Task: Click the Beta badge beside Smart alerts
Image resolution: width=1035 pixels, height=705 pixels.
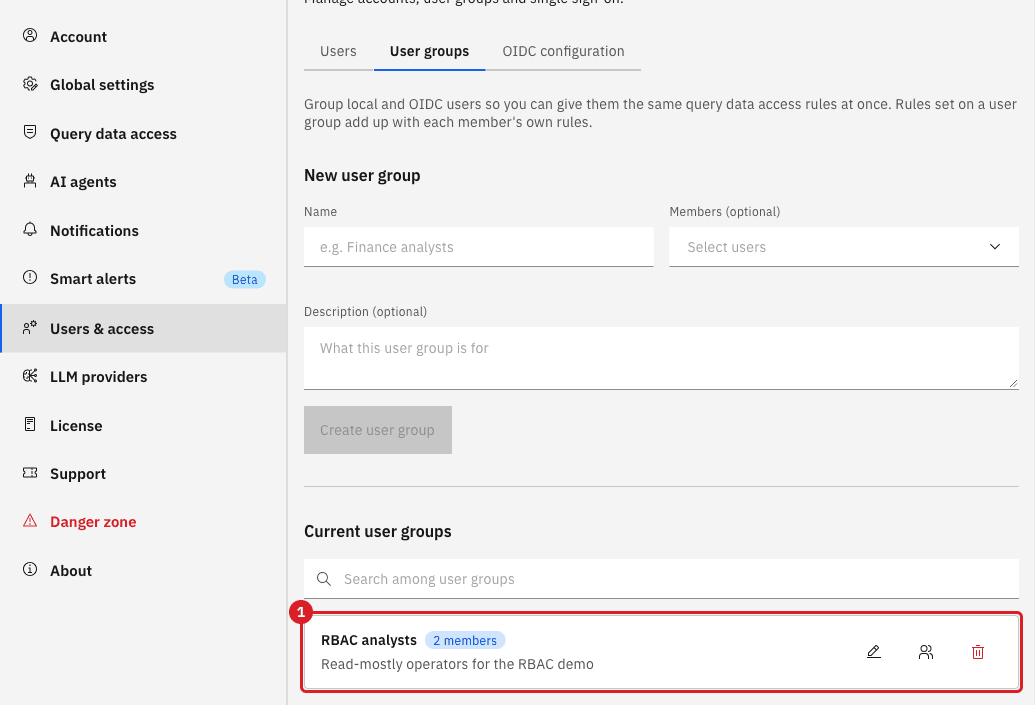Action: pos(244,279)
